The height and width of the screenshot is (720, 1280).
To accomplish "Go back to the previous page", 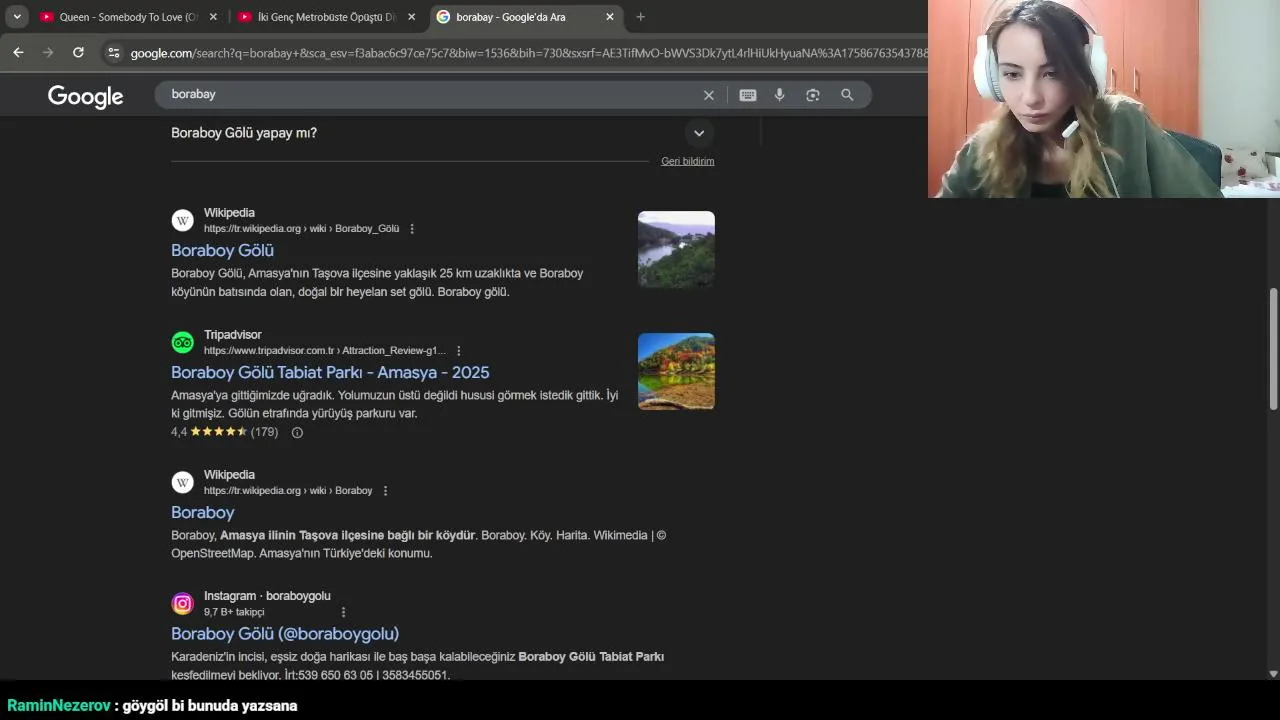I will [x=18, y=52].
